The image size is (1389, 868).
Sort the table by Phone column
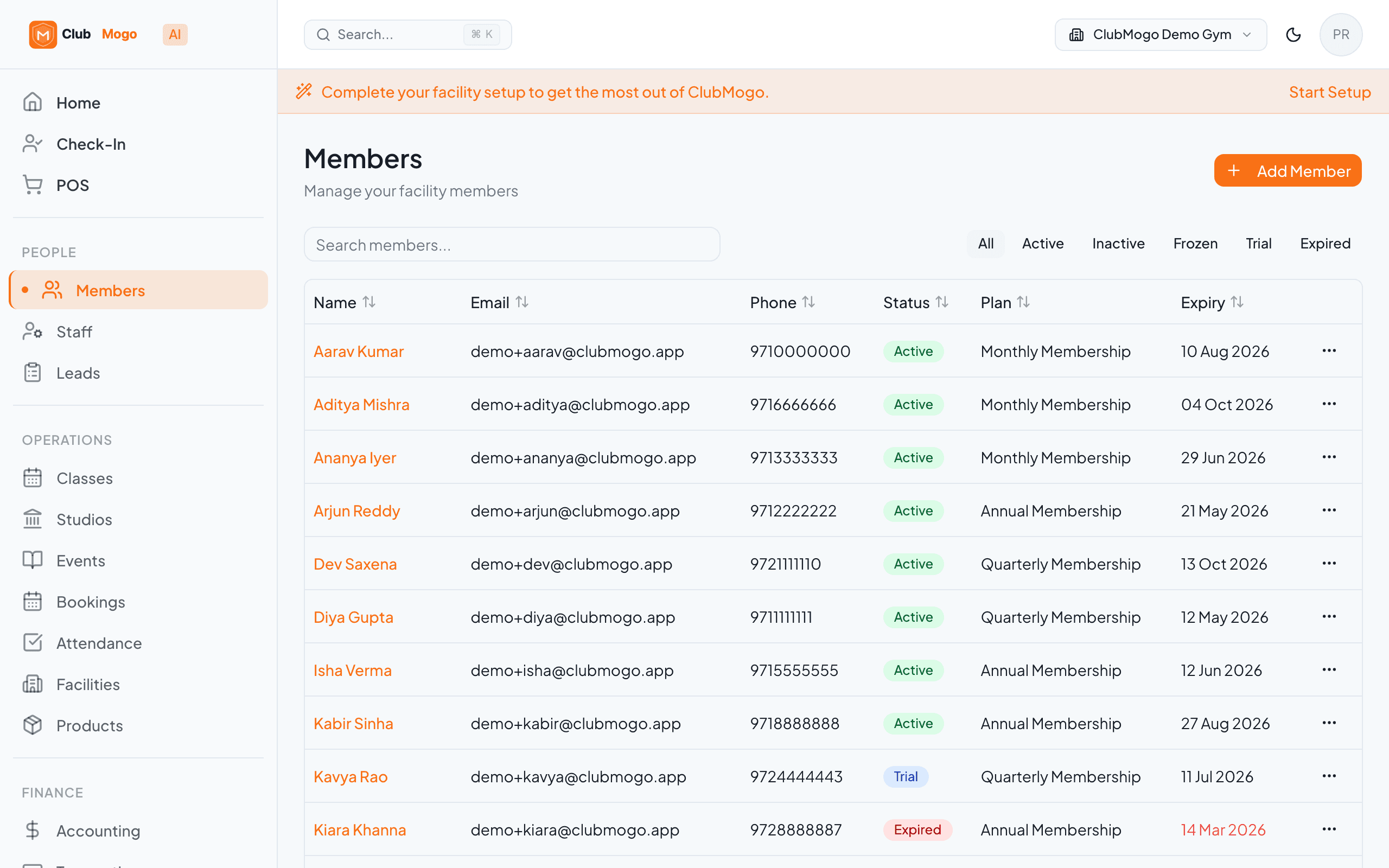pyautogui.click(x=782, y=302)
